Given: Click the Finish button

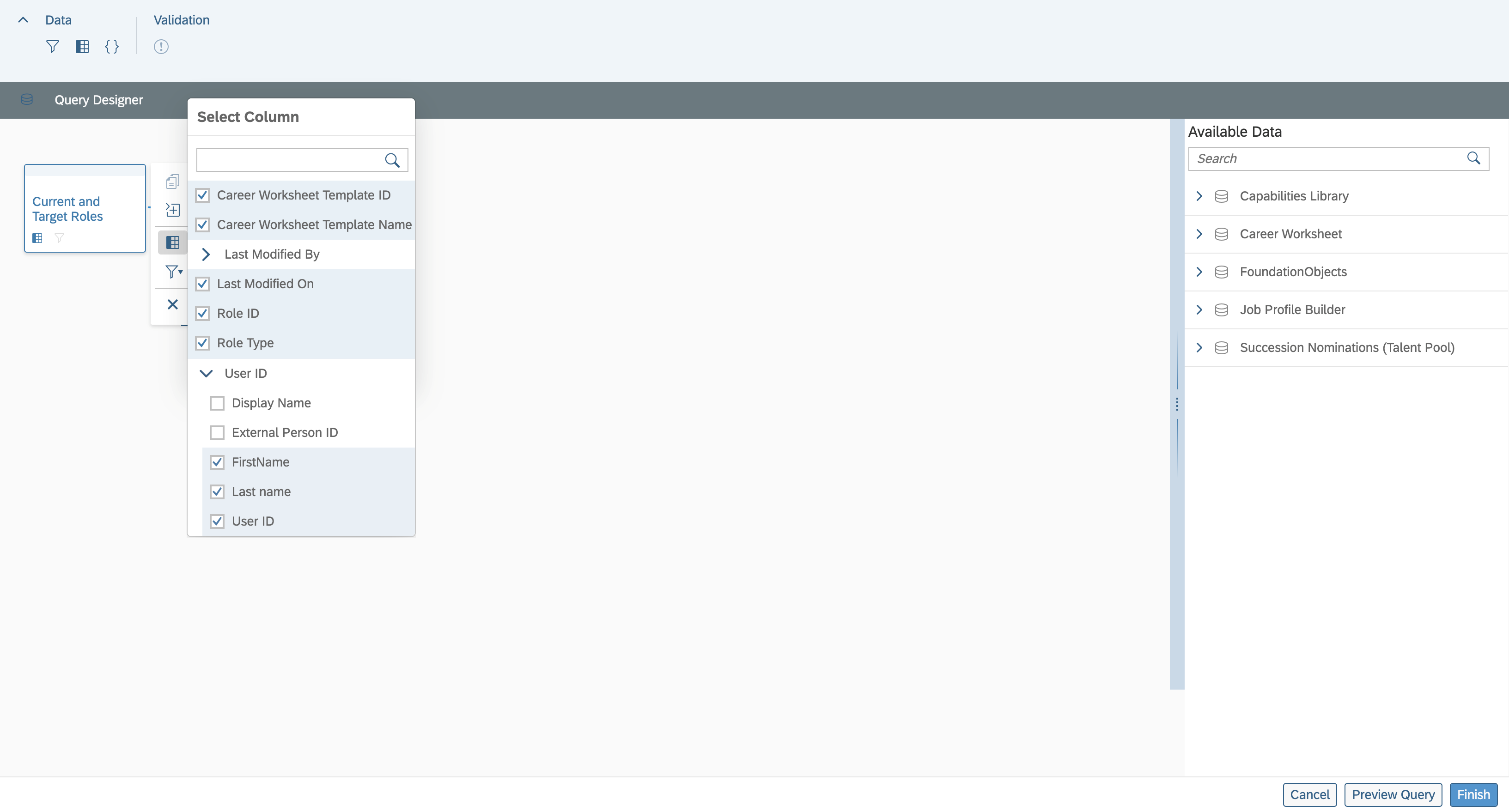Looking at the screenshot, I should point(1472,794).
